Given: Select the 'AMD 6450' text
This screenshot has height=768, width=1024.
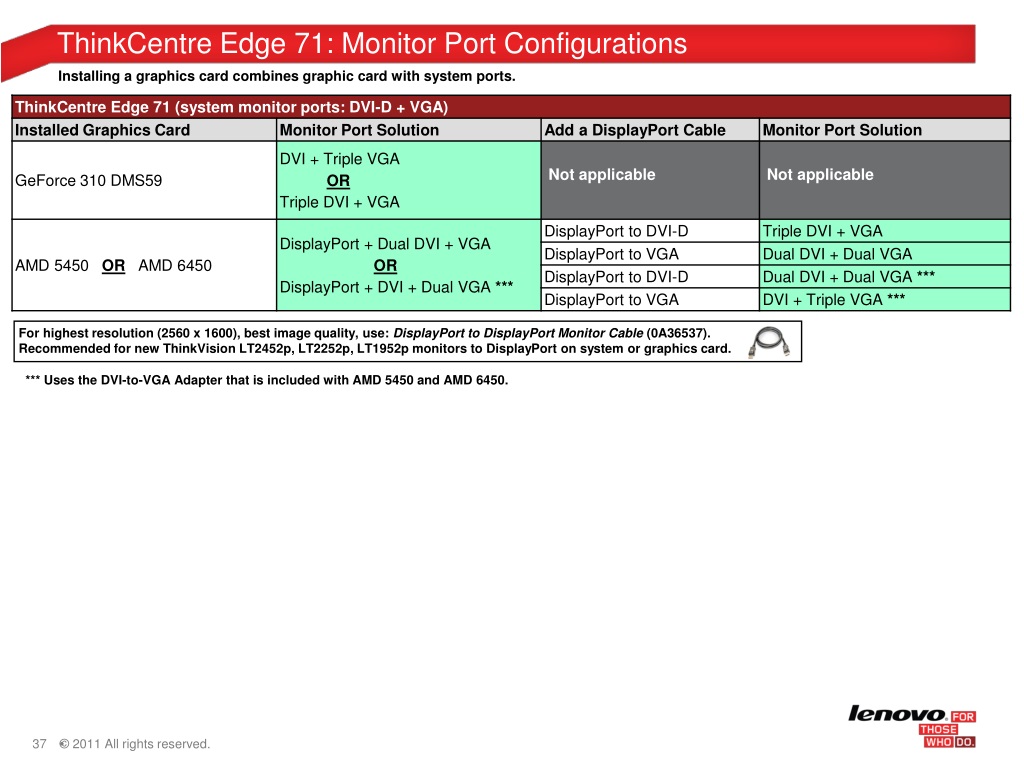Looking at the screenshot, I should click(x=175, y=266).
